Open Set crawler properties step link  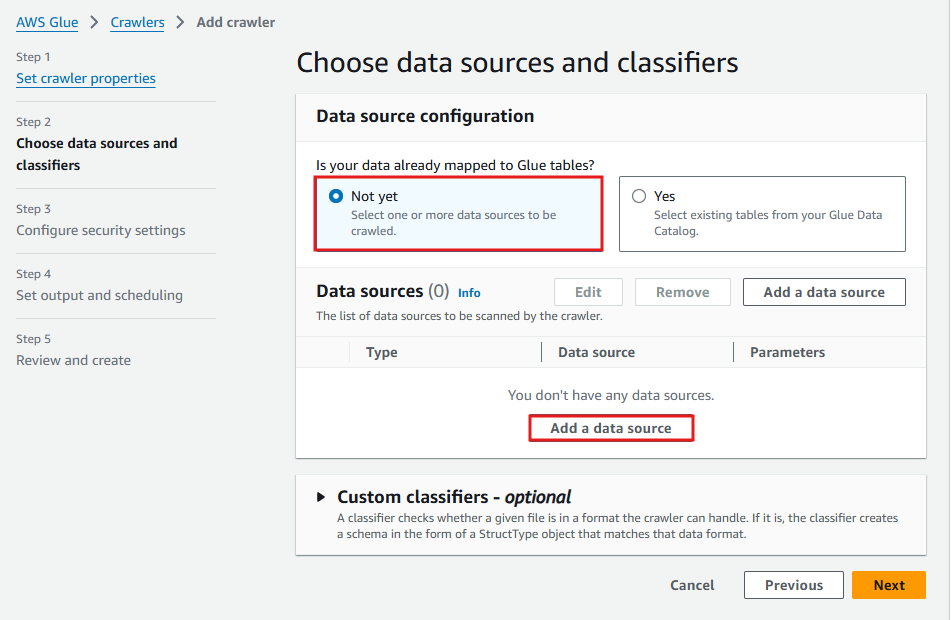(86, 78)
